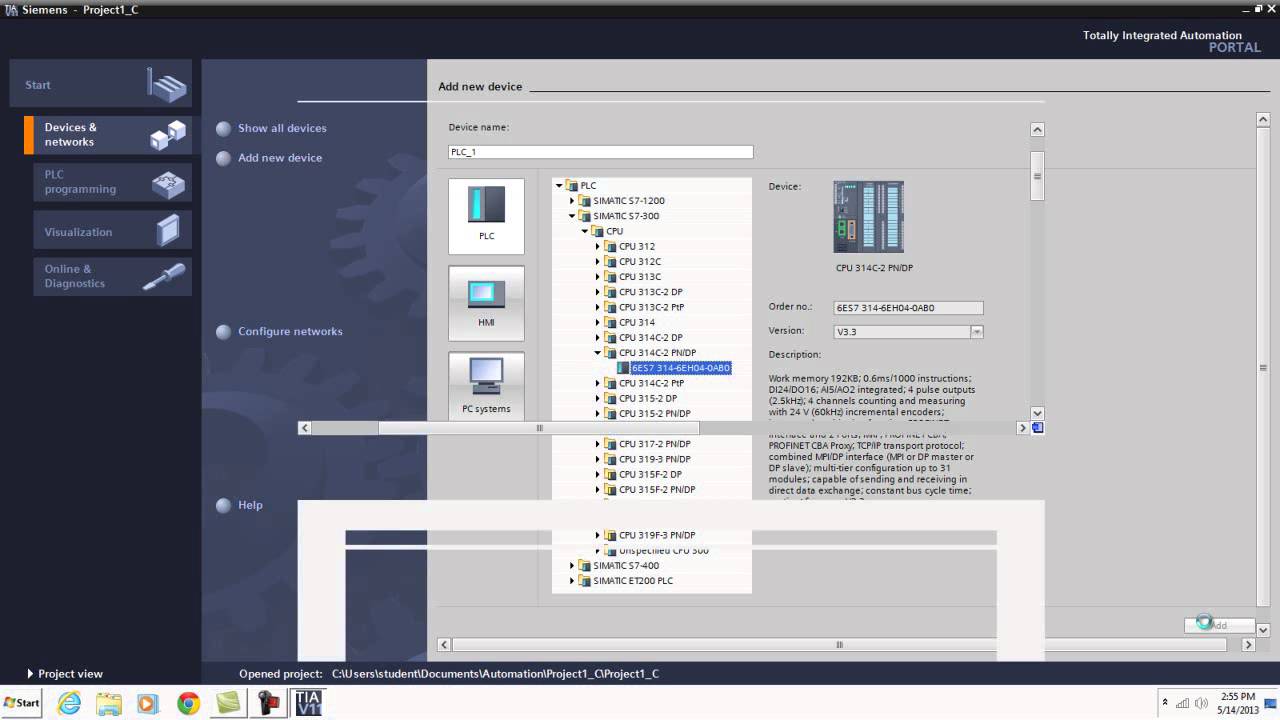Click the volume icon in system tray
Screen dimensions: 1280x720
pos(1200,703)
